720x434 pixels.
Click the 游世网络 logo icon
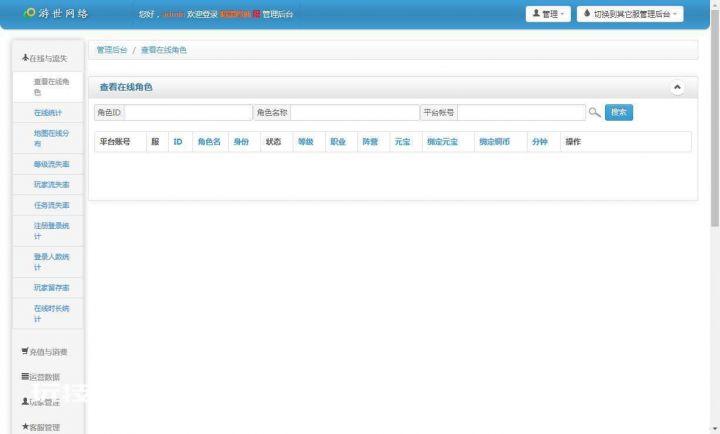29,13
